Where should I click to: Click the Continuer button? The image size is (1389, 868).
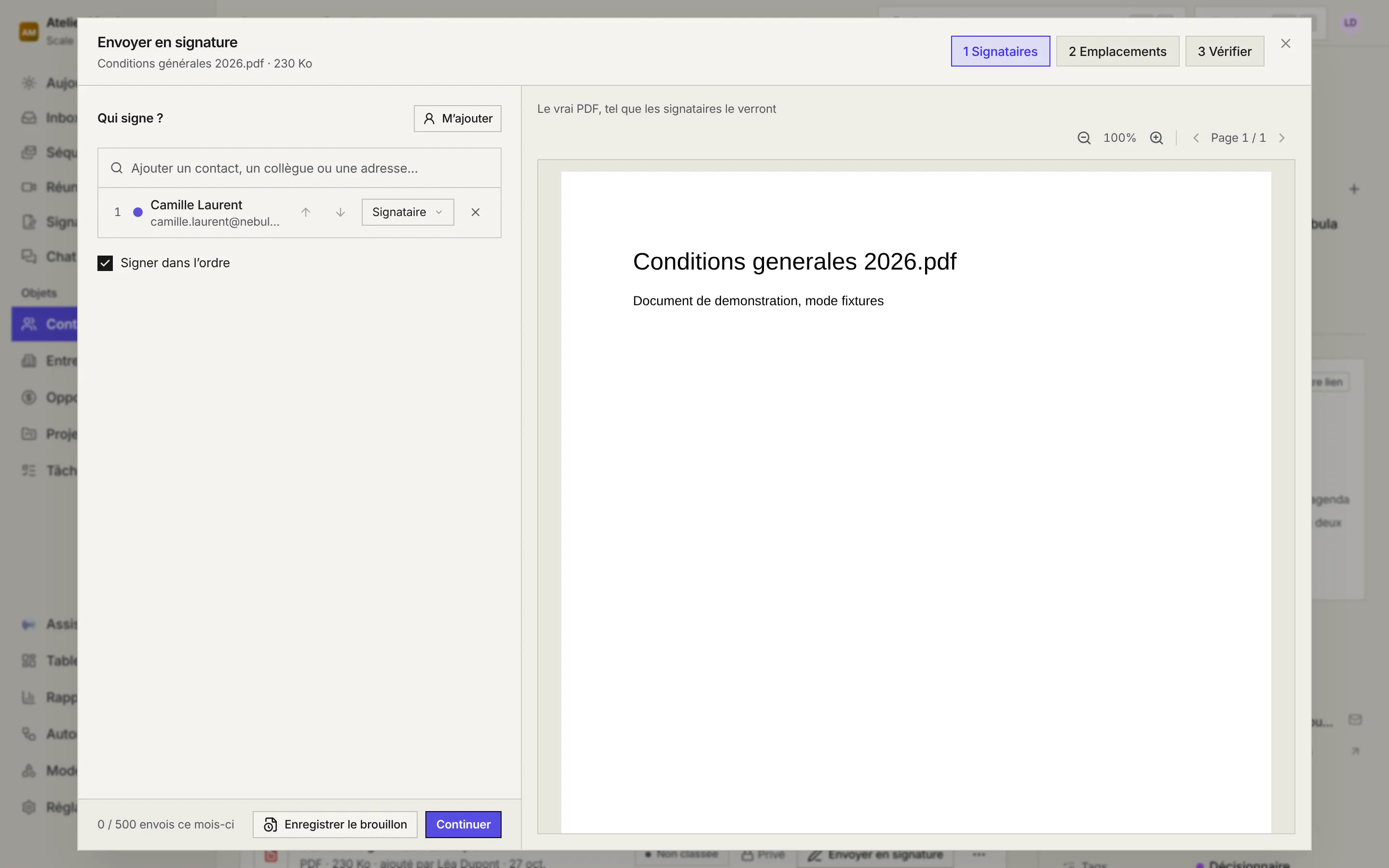[x=463, y=825]
